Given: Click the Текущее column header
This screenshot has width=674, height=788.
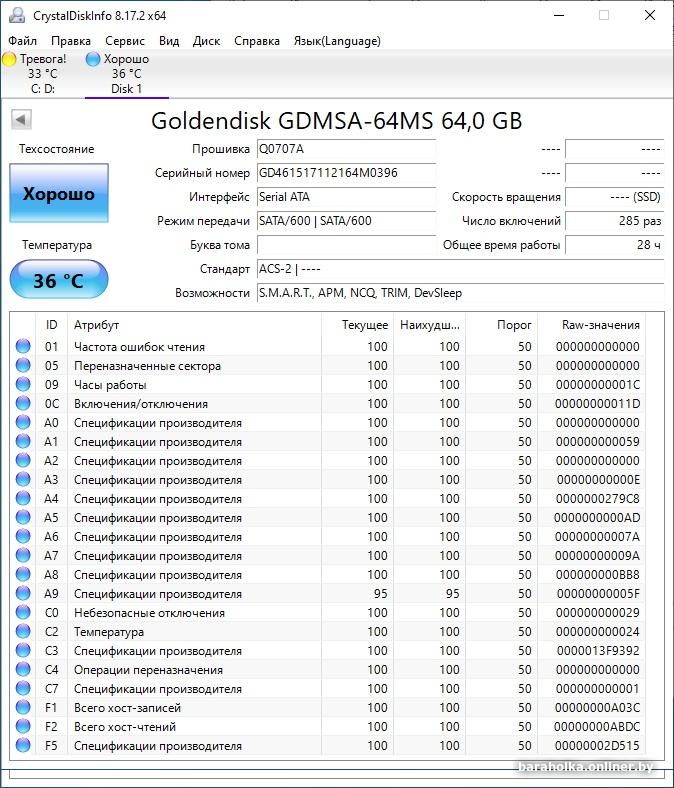Looking at the screenshot, I should tap(358, 325).
